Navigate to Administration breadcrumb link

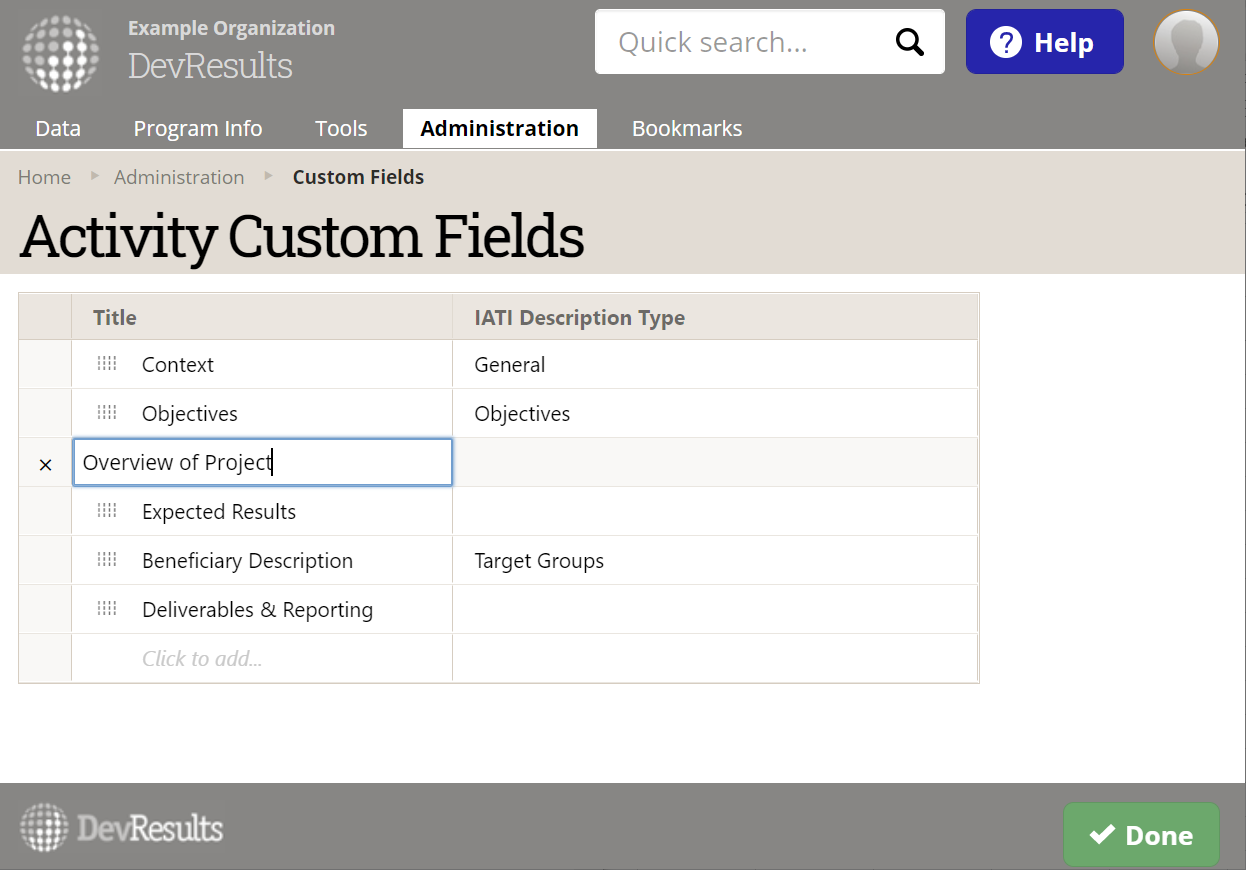(x=179, y=177)
